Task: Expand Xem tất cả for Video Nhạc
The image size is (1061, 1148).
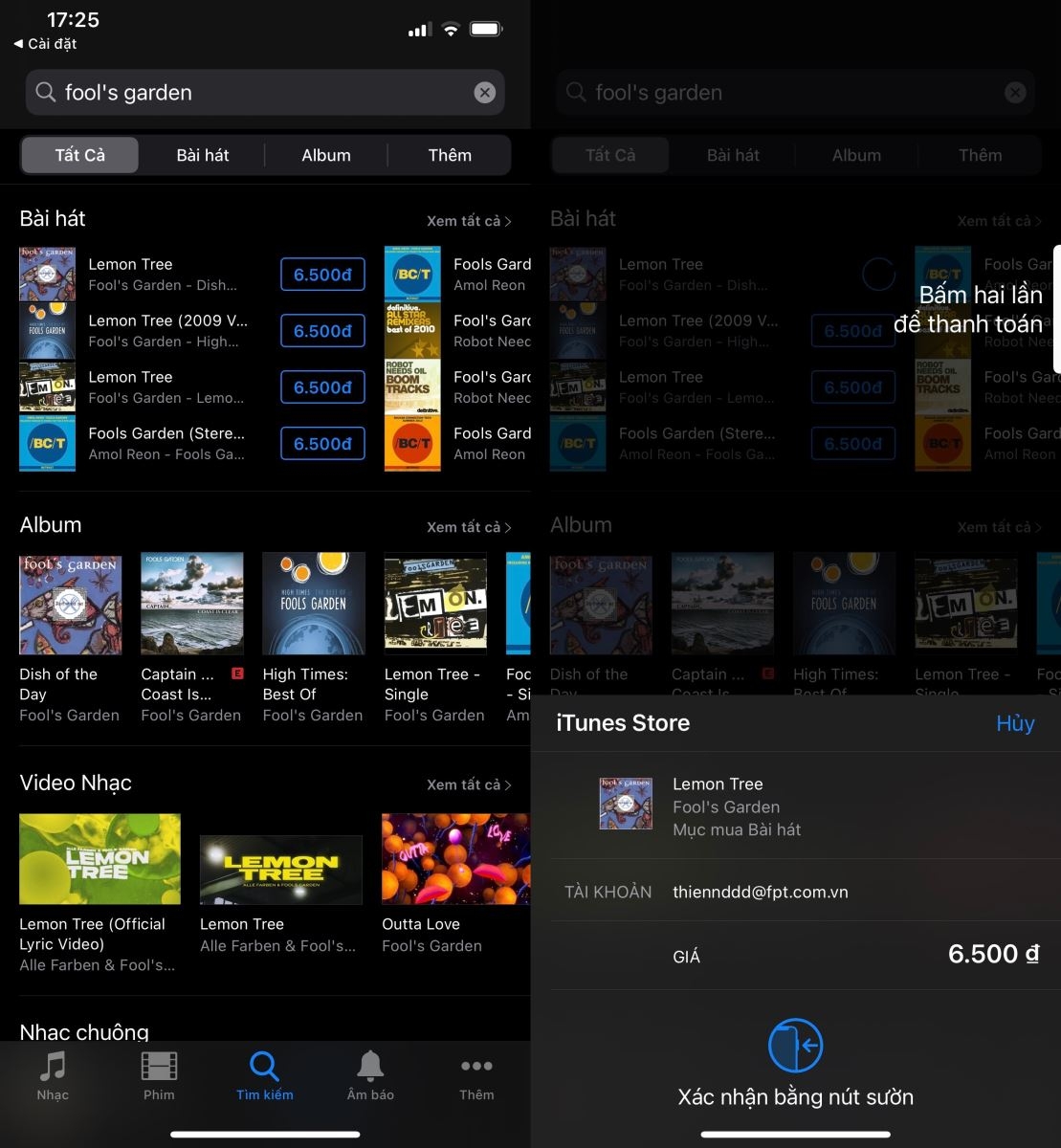Action: tap(469, 784)
